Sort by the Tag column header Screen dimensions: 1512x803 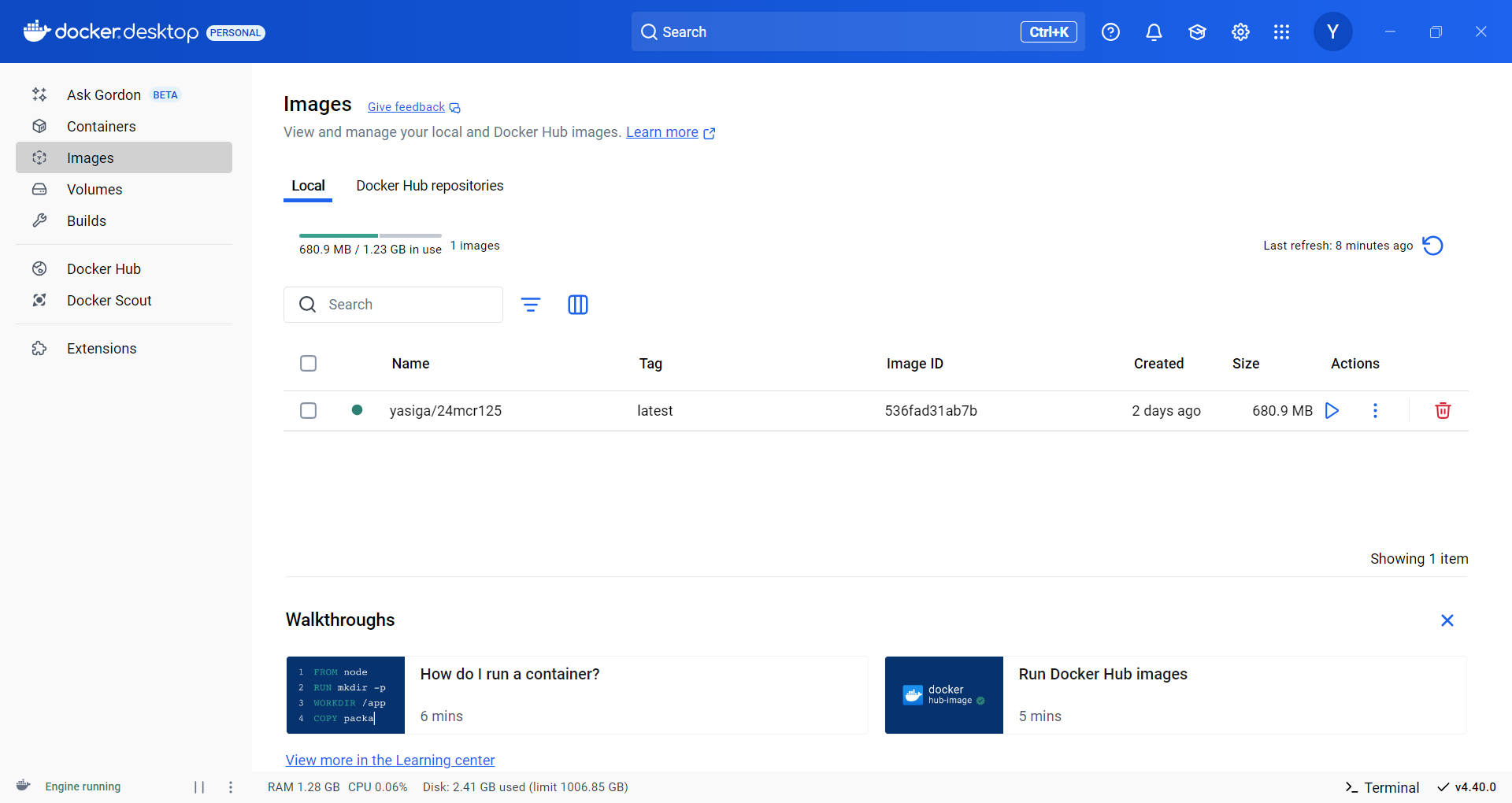650,364
